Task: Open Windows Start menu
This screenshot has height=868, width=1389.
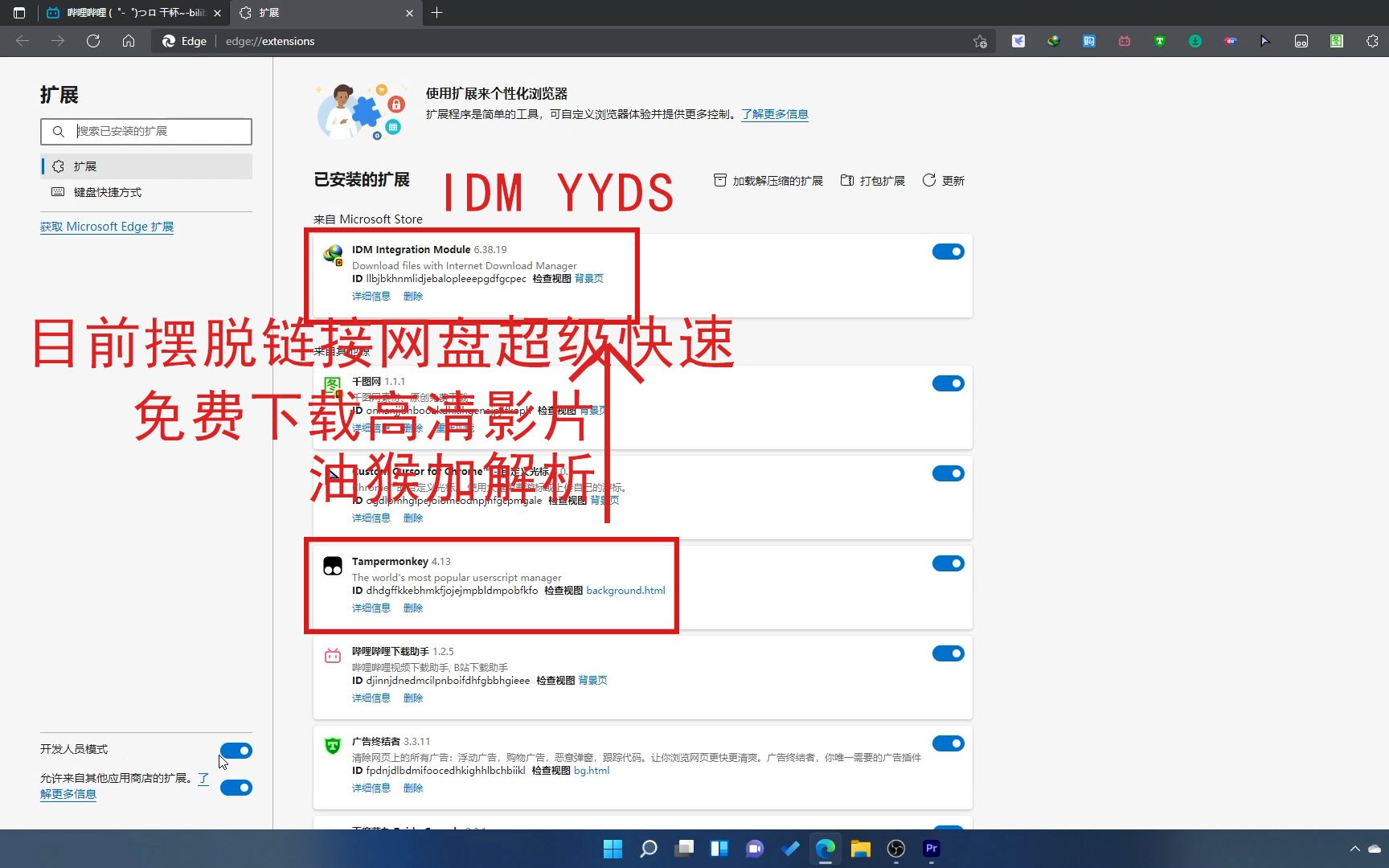Action: pyautogui.click(x=613, y=849)
